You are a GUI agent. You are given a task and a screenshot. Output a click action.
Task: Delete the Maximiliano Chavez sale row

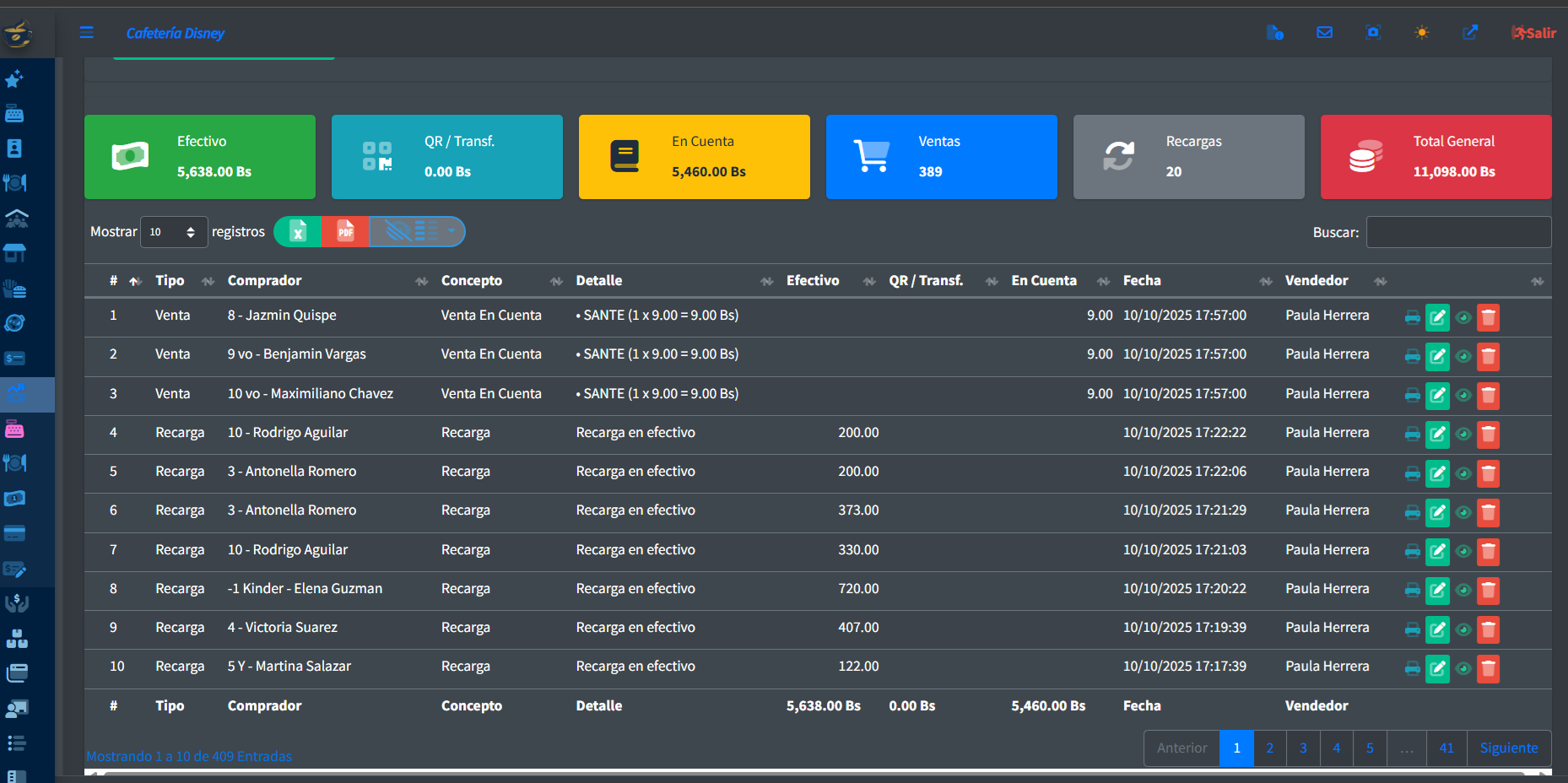point(1488,395)
